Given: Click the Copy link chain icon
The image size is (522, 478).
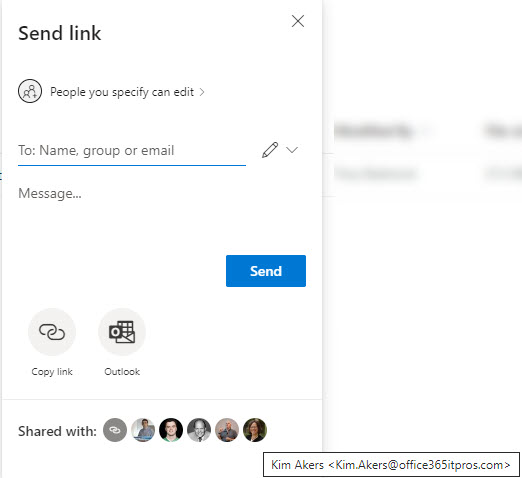Looking at the screenshot, I should [52, 332].
